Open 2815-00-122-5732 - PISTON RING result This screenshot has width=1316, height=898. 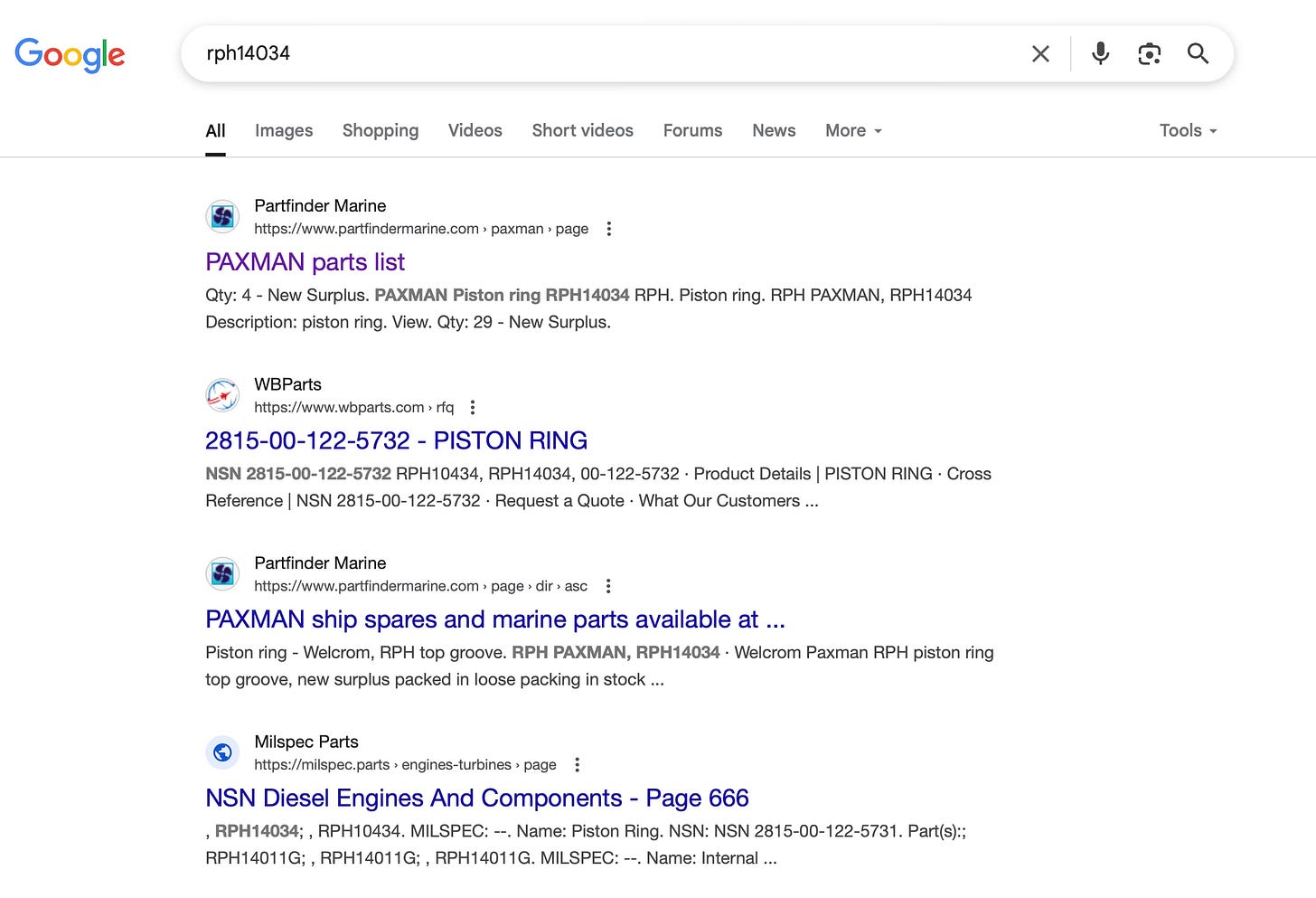coord(396,440)
